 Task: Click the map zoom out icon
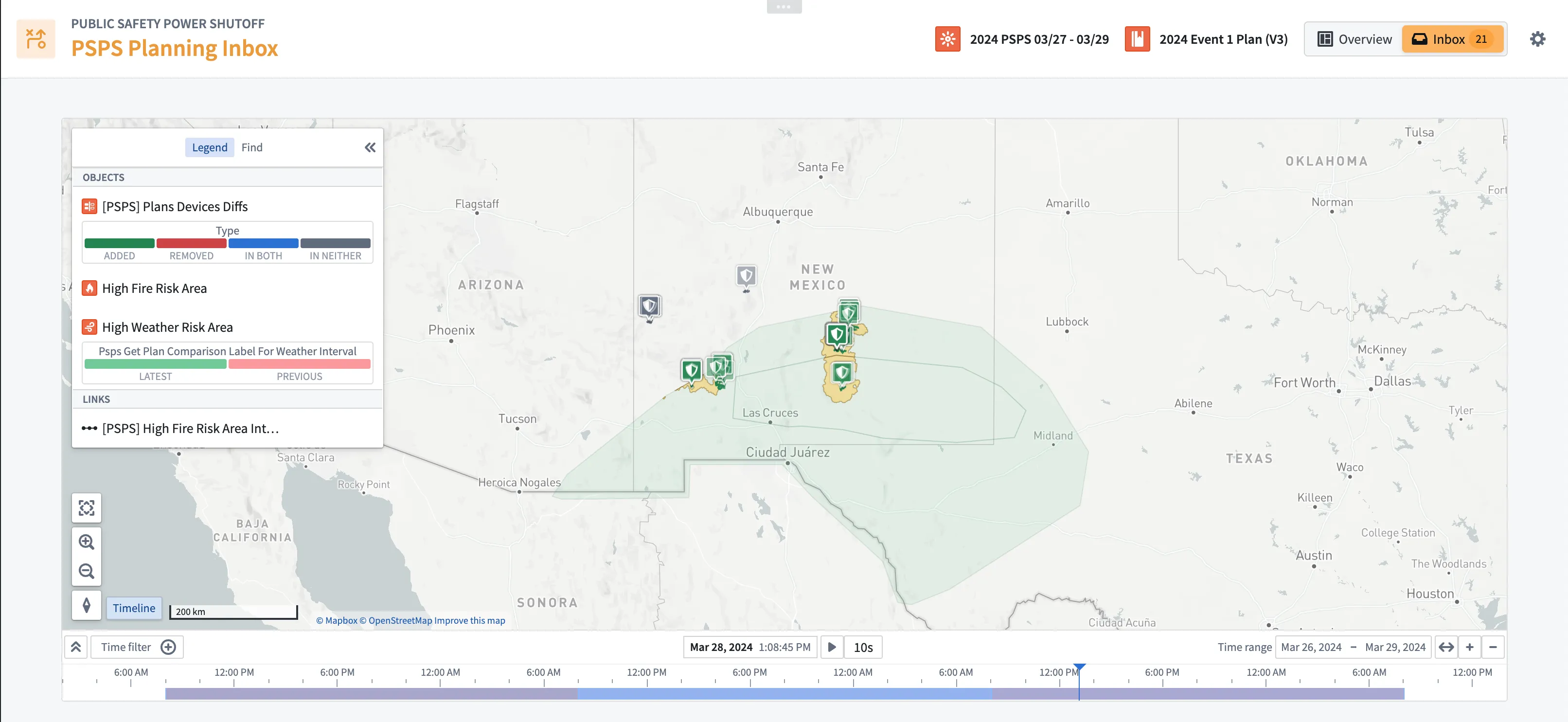pyautogui.click(x=87, y=571)
